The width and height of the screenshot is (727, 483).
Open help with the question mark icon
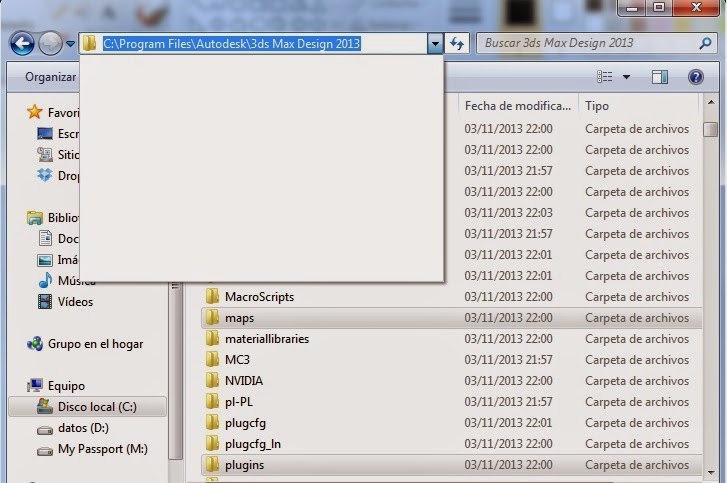[695, 77]
